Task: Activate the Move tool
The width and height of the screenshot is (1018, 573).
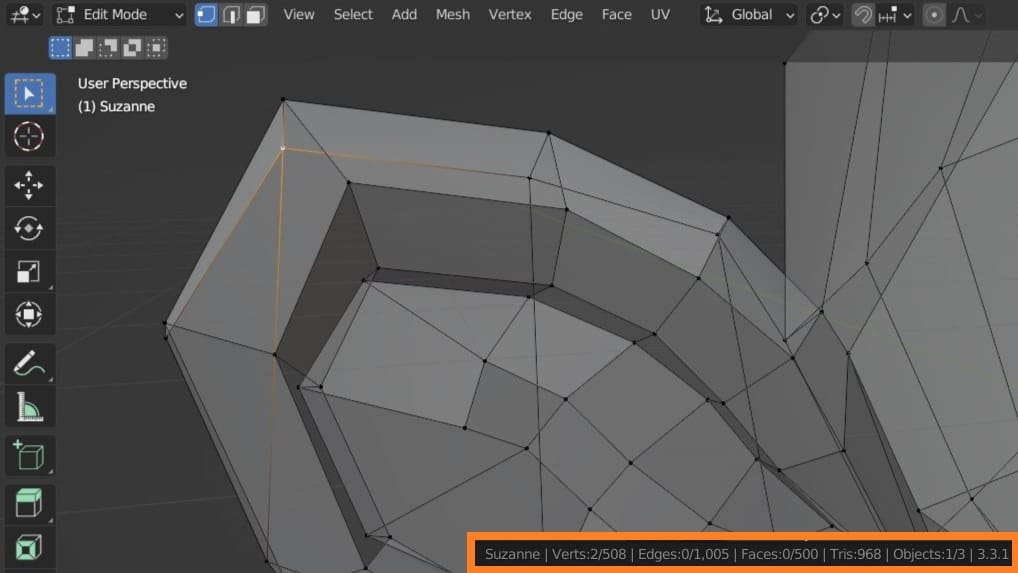Action: click(29, 186)
